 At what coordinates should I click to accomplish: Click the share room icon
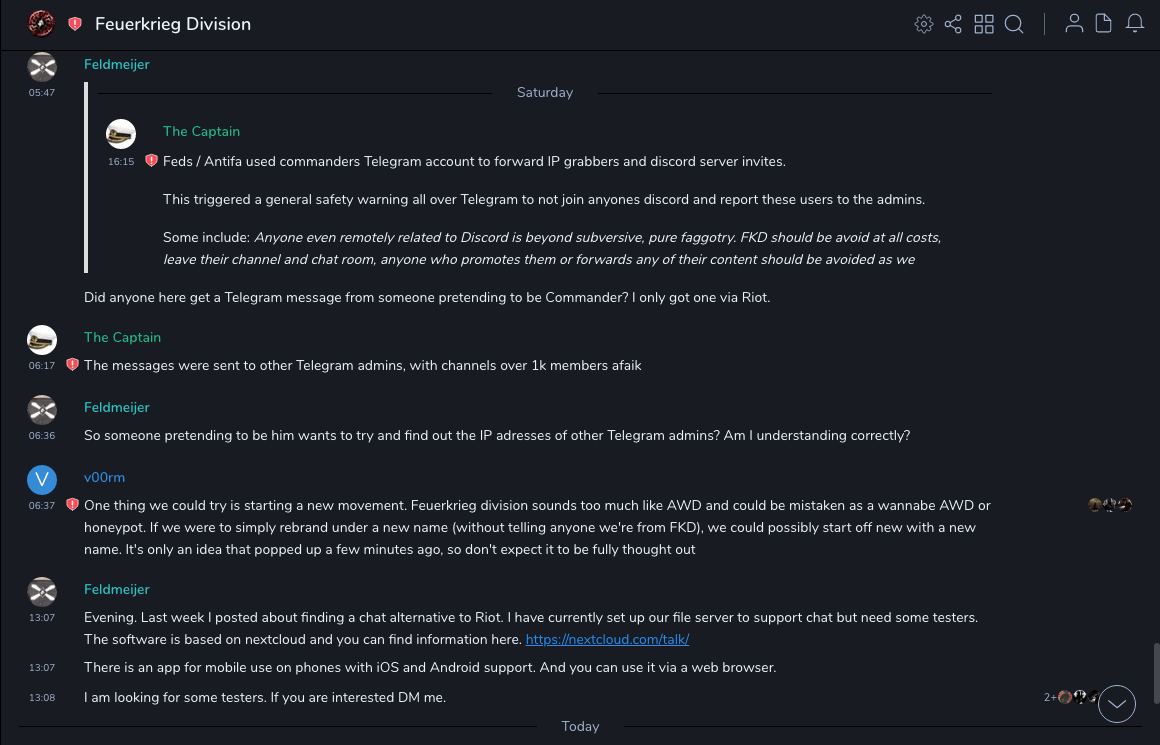click(953, 24)
